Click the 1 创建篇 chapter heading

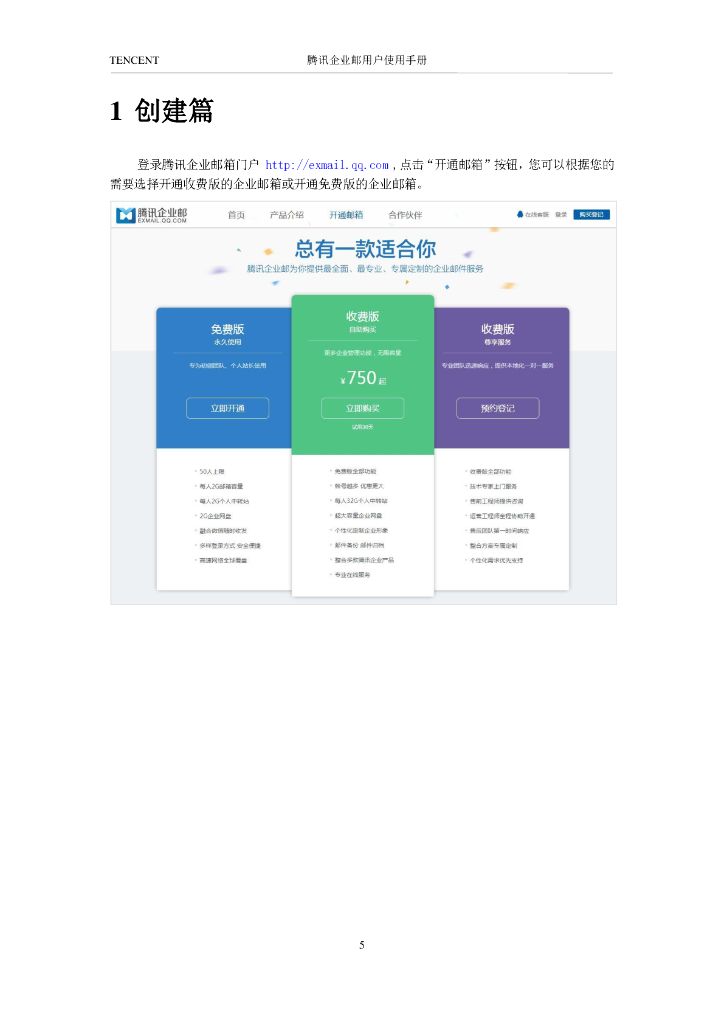(162, 111)
